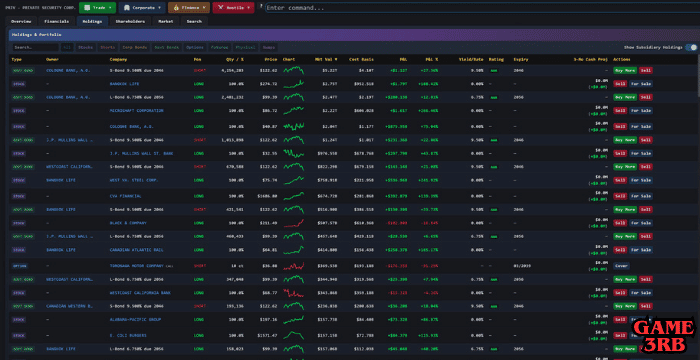Open the Market tab

click(x=166, y=21)
